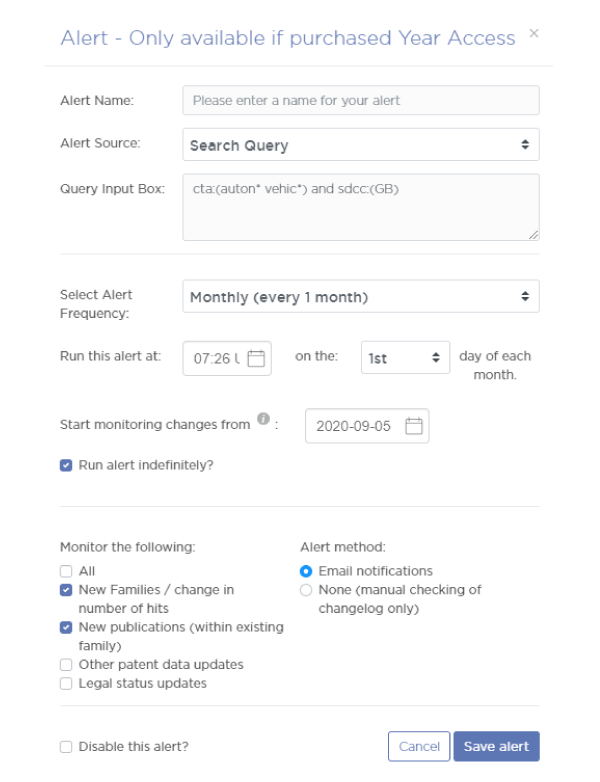600x782 pixels.
Task: Select Email notifications radio option
Action: click(x=306, y=571)
